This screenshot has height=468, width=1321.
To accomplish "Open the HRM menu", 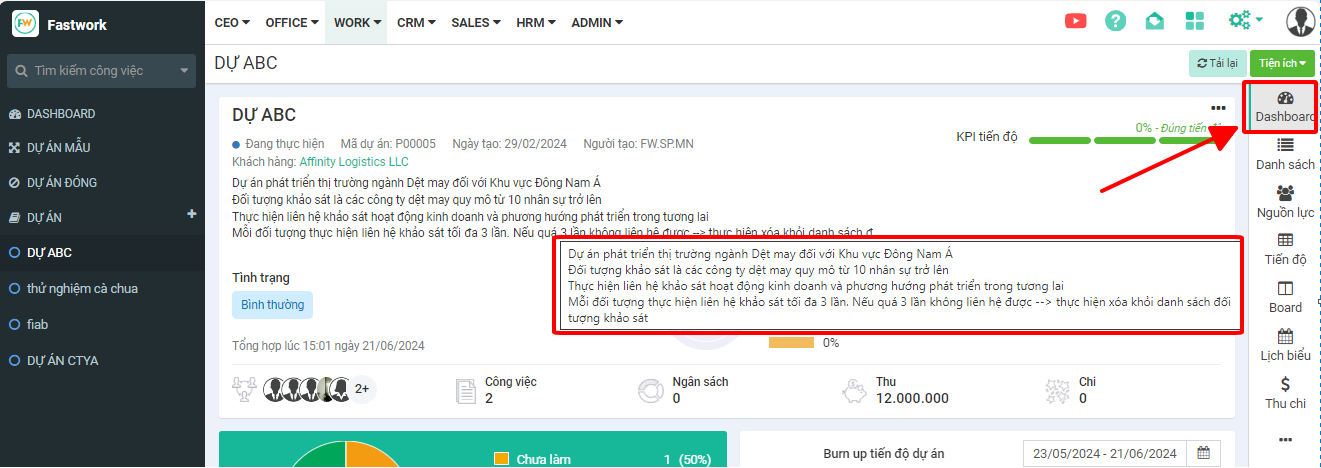I will (x=536, y=22).
